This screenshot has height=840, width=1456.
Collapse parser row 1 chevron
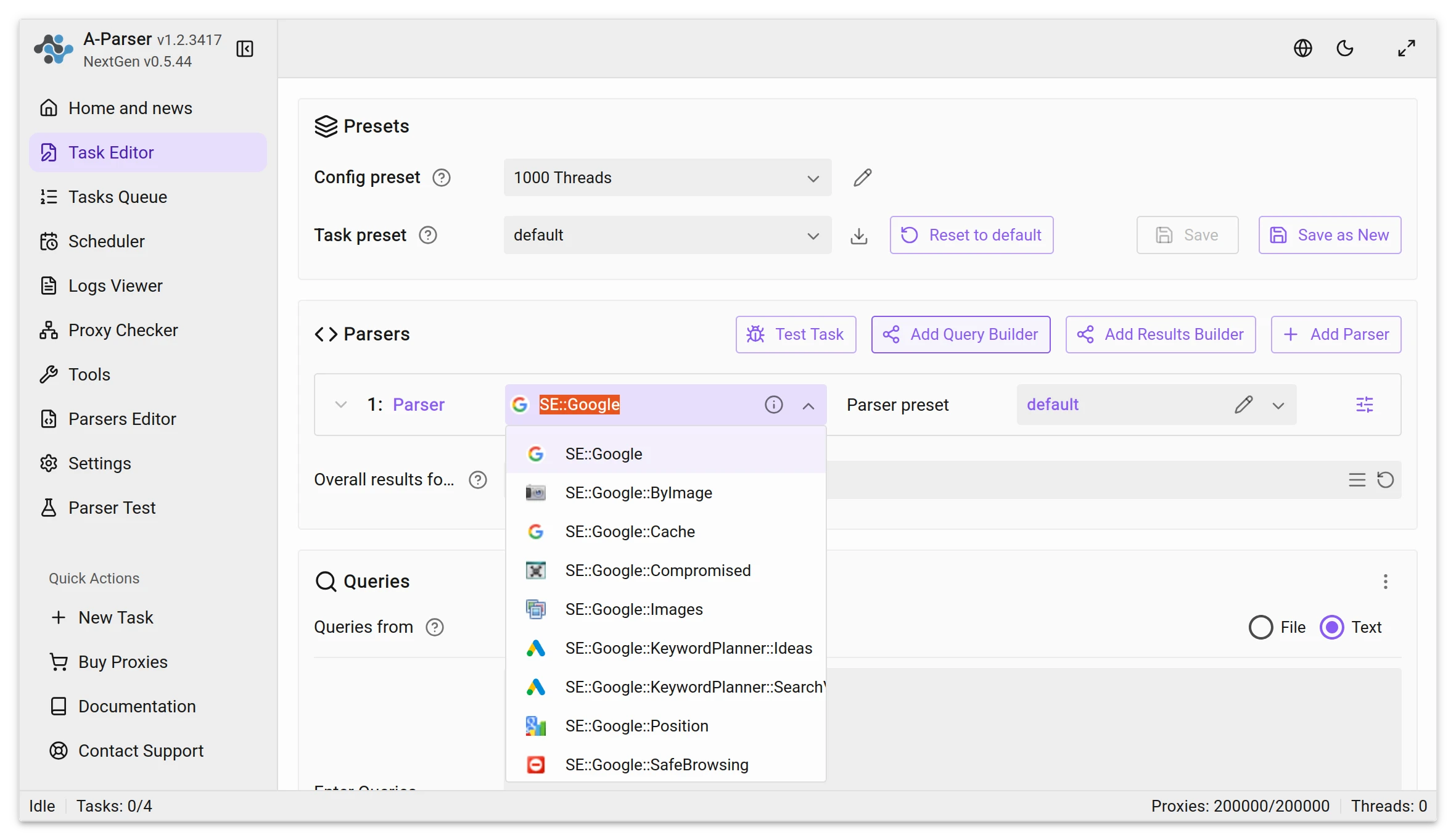(x=340, y=405)
